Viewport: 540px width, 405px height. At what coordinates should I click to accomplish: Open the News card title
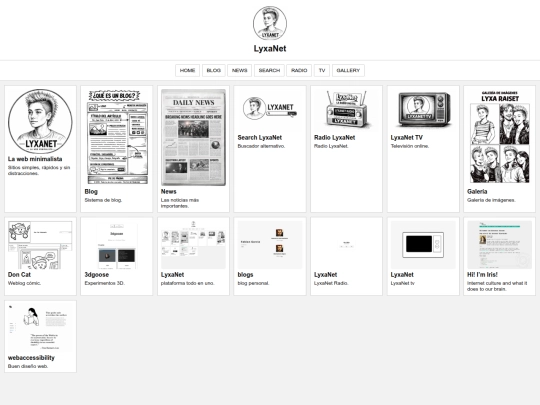pyautogui.click(x=168, y=191)
